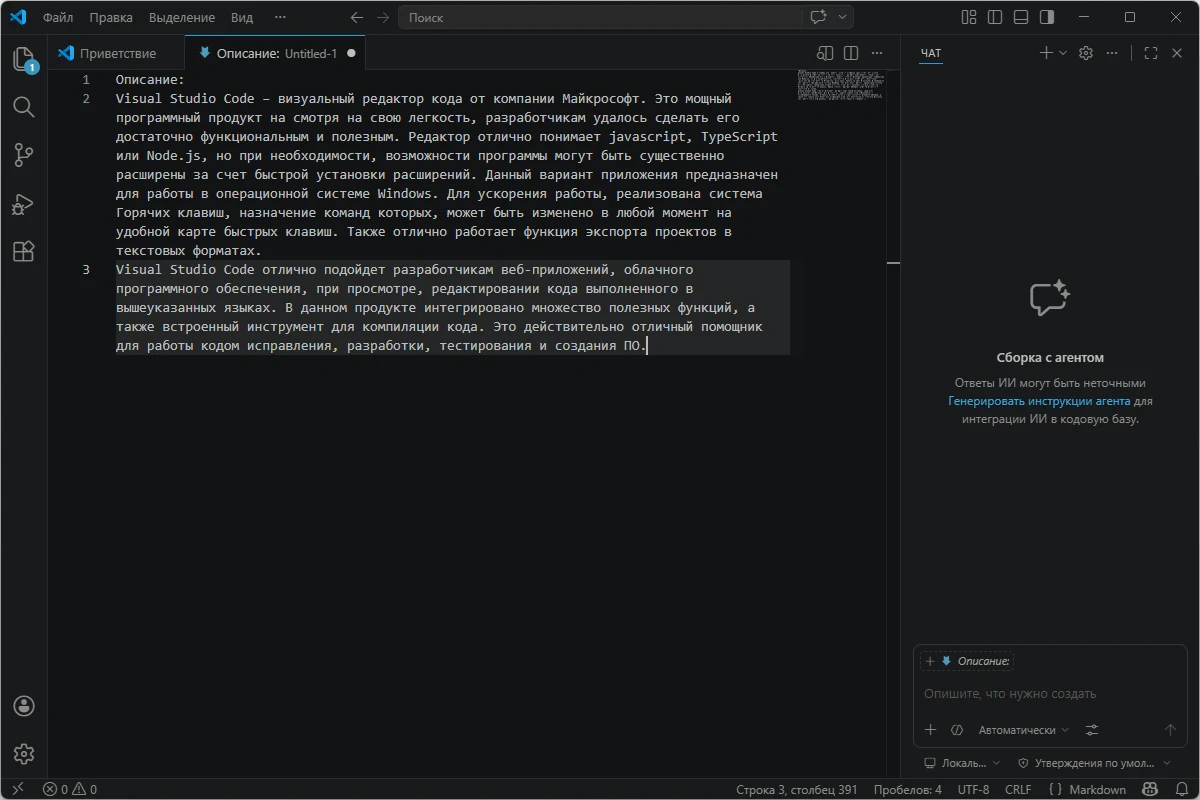Close the chat panel with X
Viewport: 1200px width, 800px height.
(1177, 53)
